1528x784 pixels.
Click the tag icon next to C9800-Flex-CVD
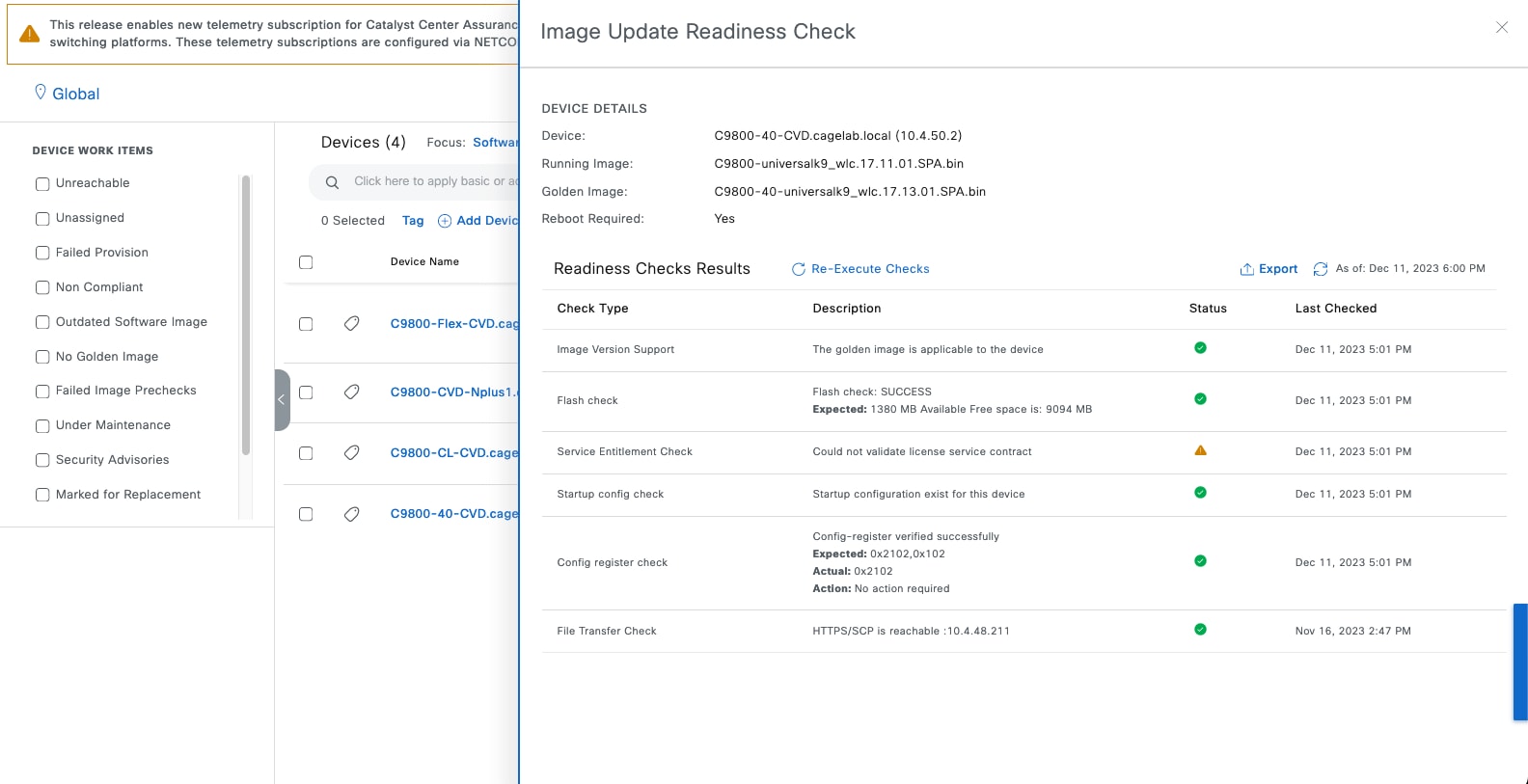point(352,324)
